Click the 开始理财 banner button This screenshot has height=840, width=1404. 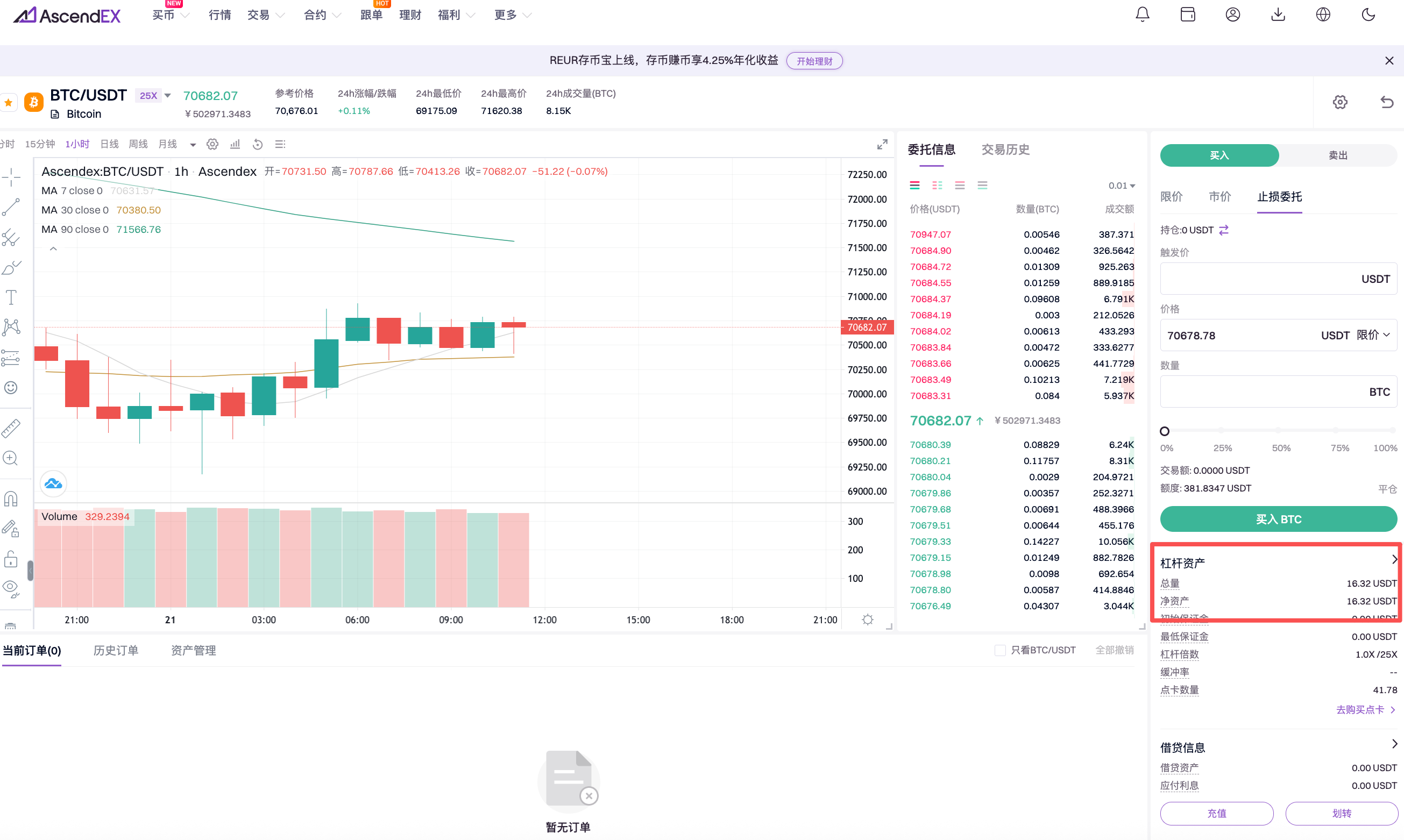813,61
